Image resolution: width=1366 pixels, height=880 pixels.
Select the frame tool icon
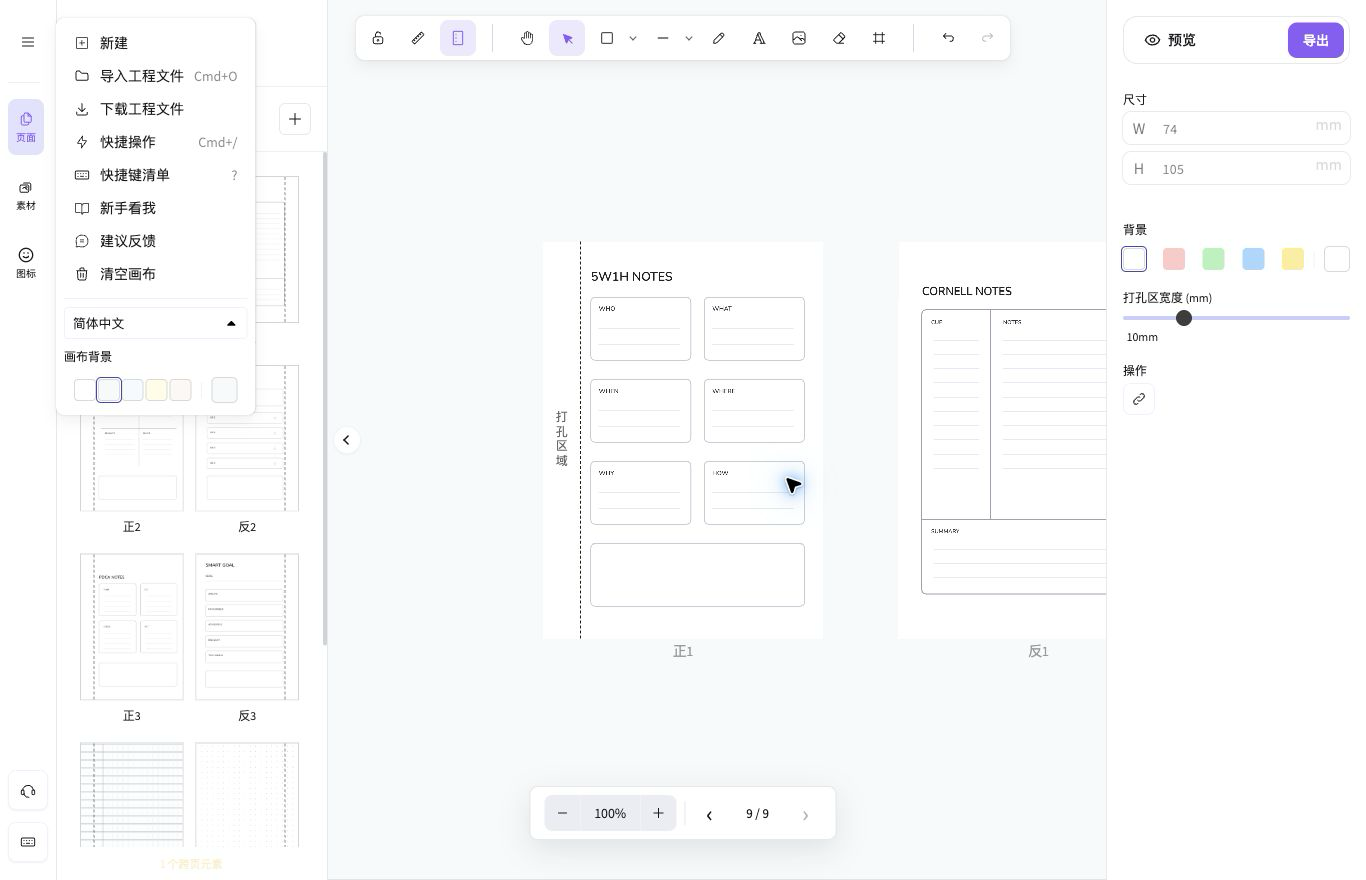point(879,38)
